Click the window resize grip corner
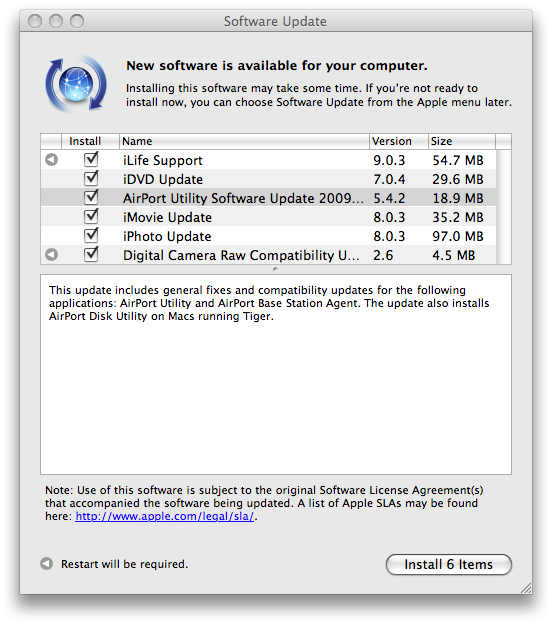Image resolution: width=552 pixels, height=624 pixels. click(526, 588)
